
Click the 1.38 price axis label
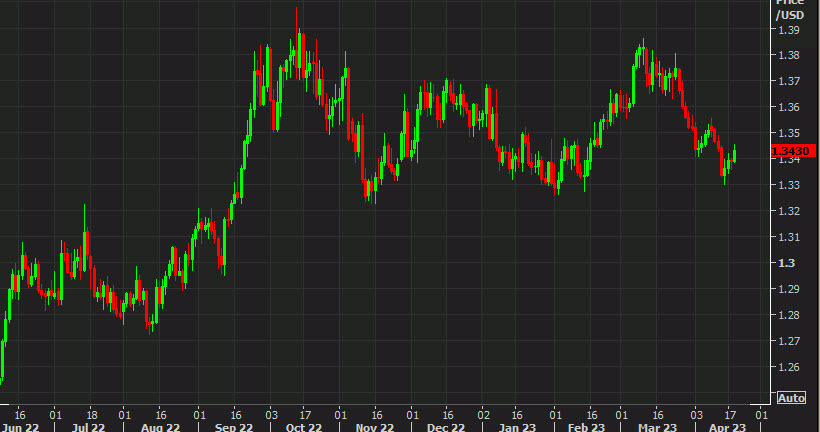pyautogui.click(x=789, y=55)
